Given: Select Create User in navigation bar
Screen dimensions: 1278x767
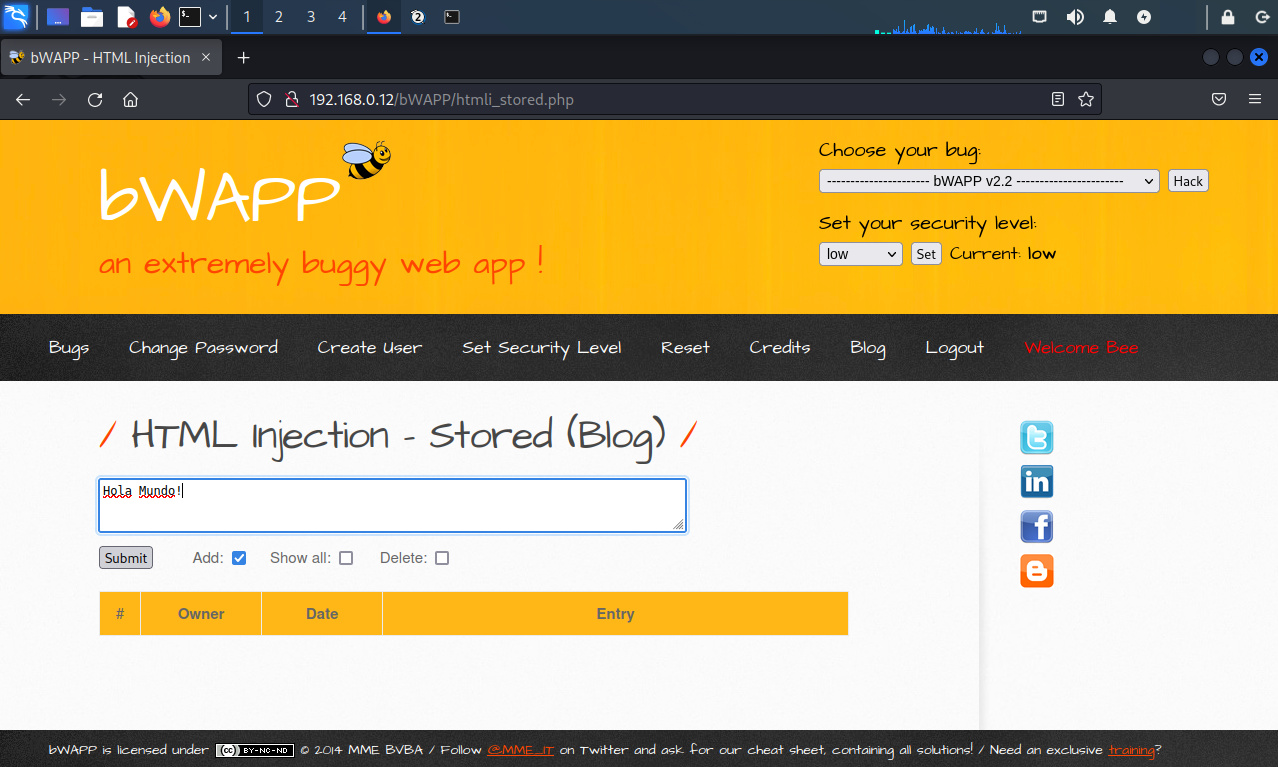Looking at the screenshot, I should (x=369, y=348).
